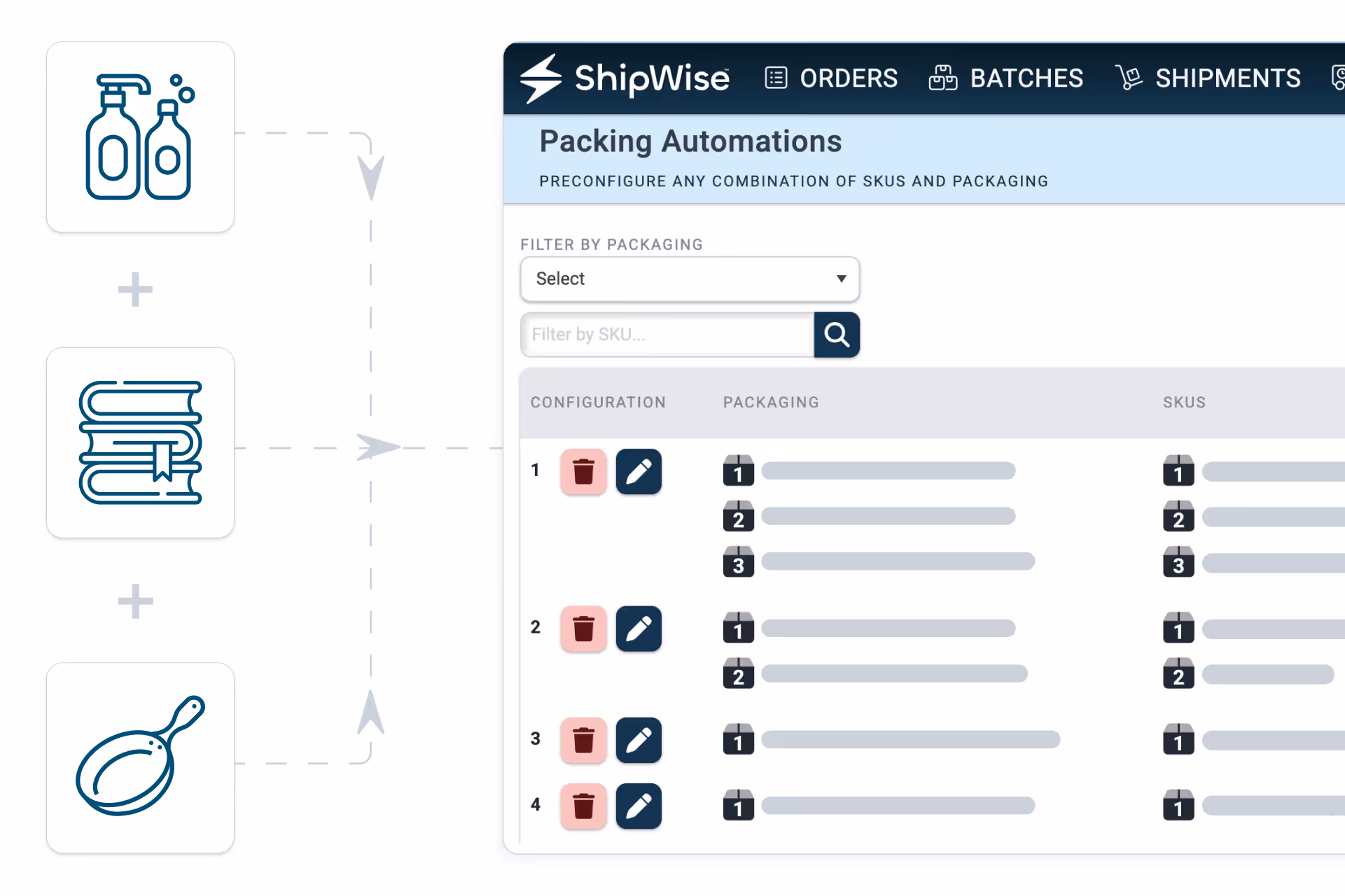Click the Packaging column header
The height and width of the screenshot is (896, 1345).
[771, 402]
